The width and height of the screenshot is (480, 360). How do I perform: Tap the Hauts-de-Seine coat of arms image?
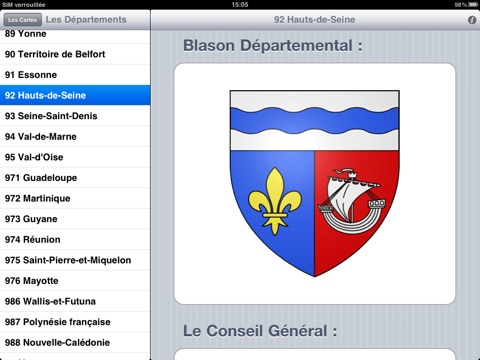(315, 183)
